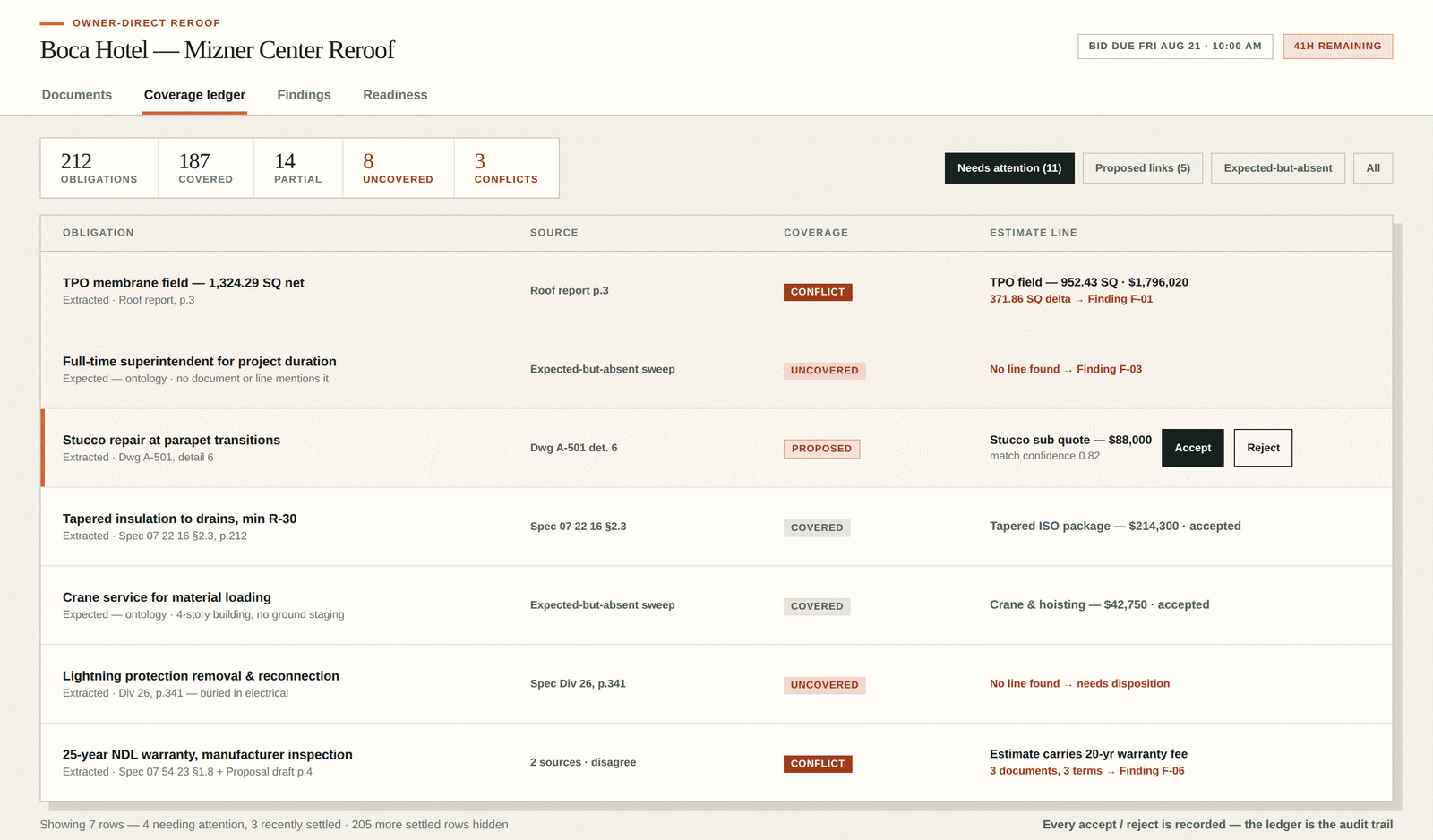Viewport: 1433px width, 840px height.
Task: Click the PROPOSED badge on Stucco row
Action: click(821, 449)
